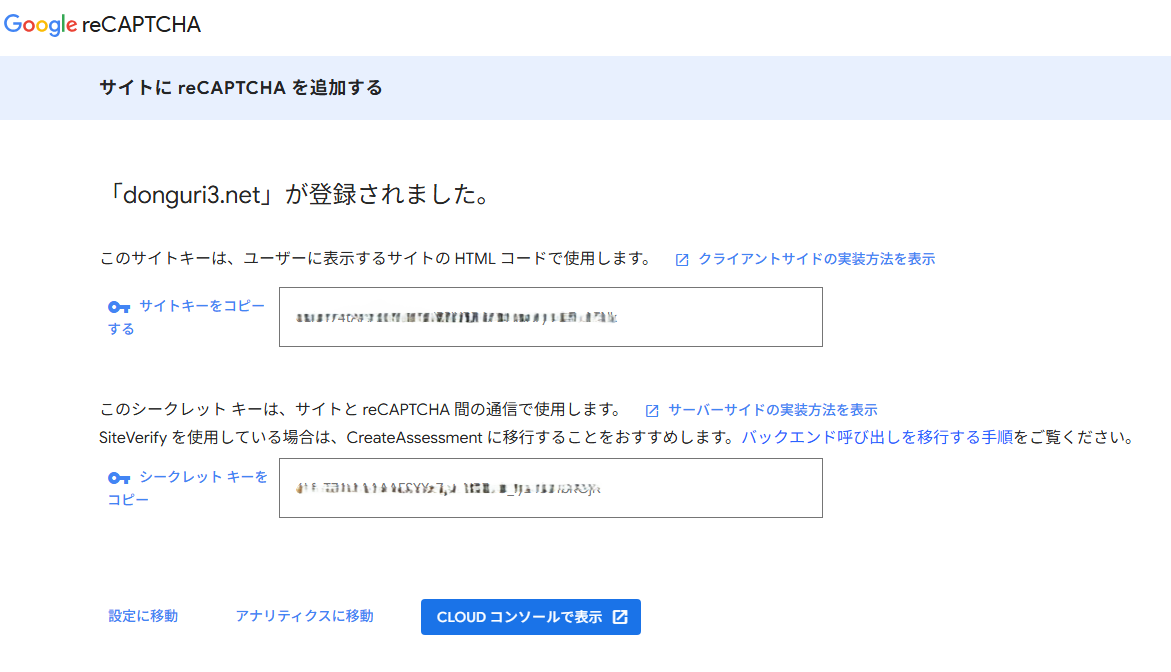Go to settings via 設定に移動
Screen dimensions: 1171x672
[143, 616]
